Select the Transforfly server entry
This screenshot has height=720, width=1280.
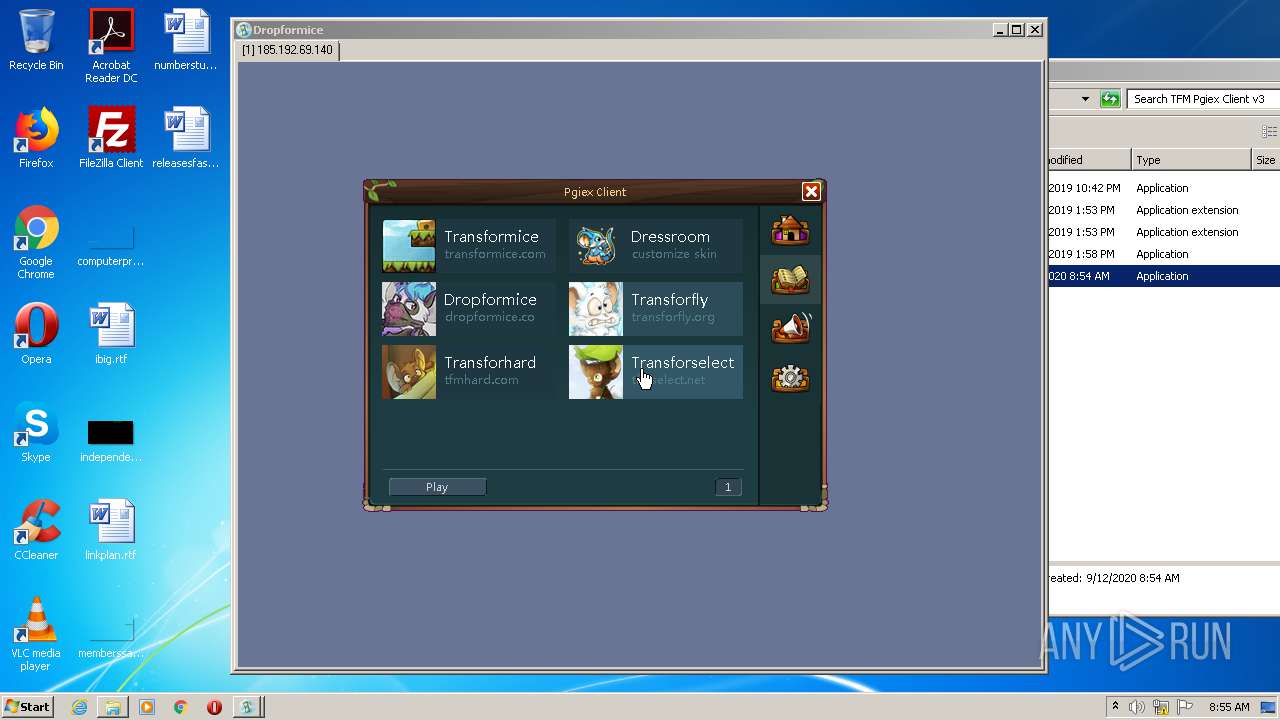pyautogui.click(x=656, y=309)
